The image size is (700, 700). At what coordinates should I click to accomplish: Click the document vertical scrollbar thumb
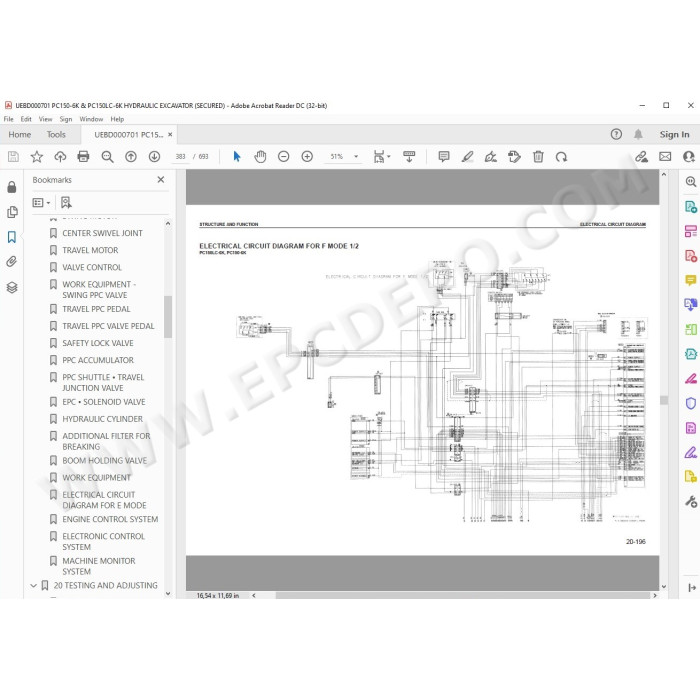(664, 400)
